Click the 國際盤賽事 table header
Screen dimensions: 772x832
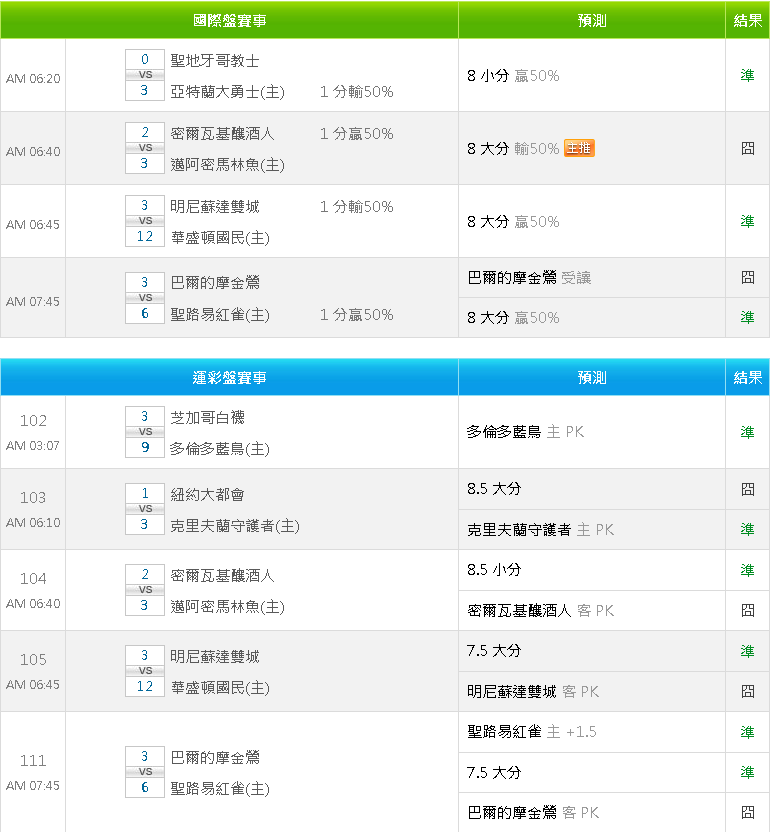pyautogui.click(x=229, y=20)
